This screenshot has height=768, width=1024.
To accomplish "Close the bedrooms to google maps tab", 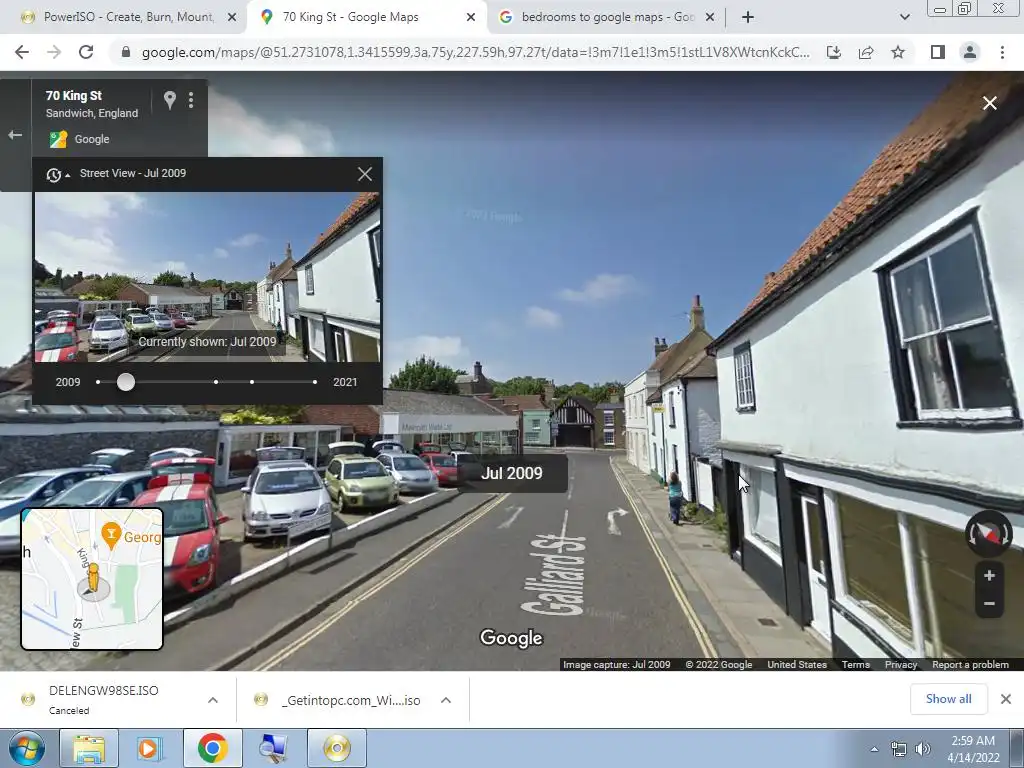I will pos(711,18).
